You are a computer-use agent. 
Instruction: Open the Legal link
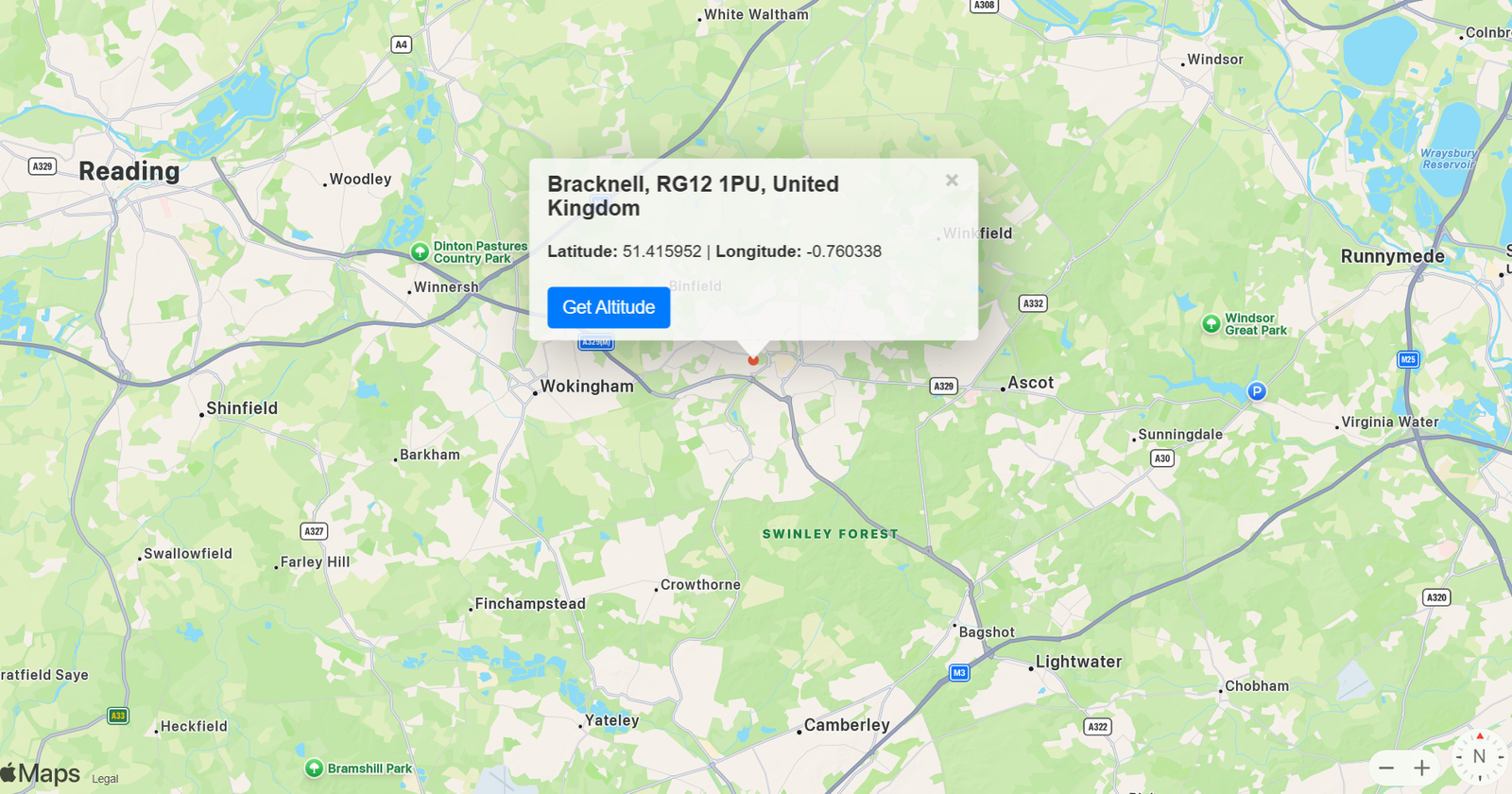coord(105,779)
